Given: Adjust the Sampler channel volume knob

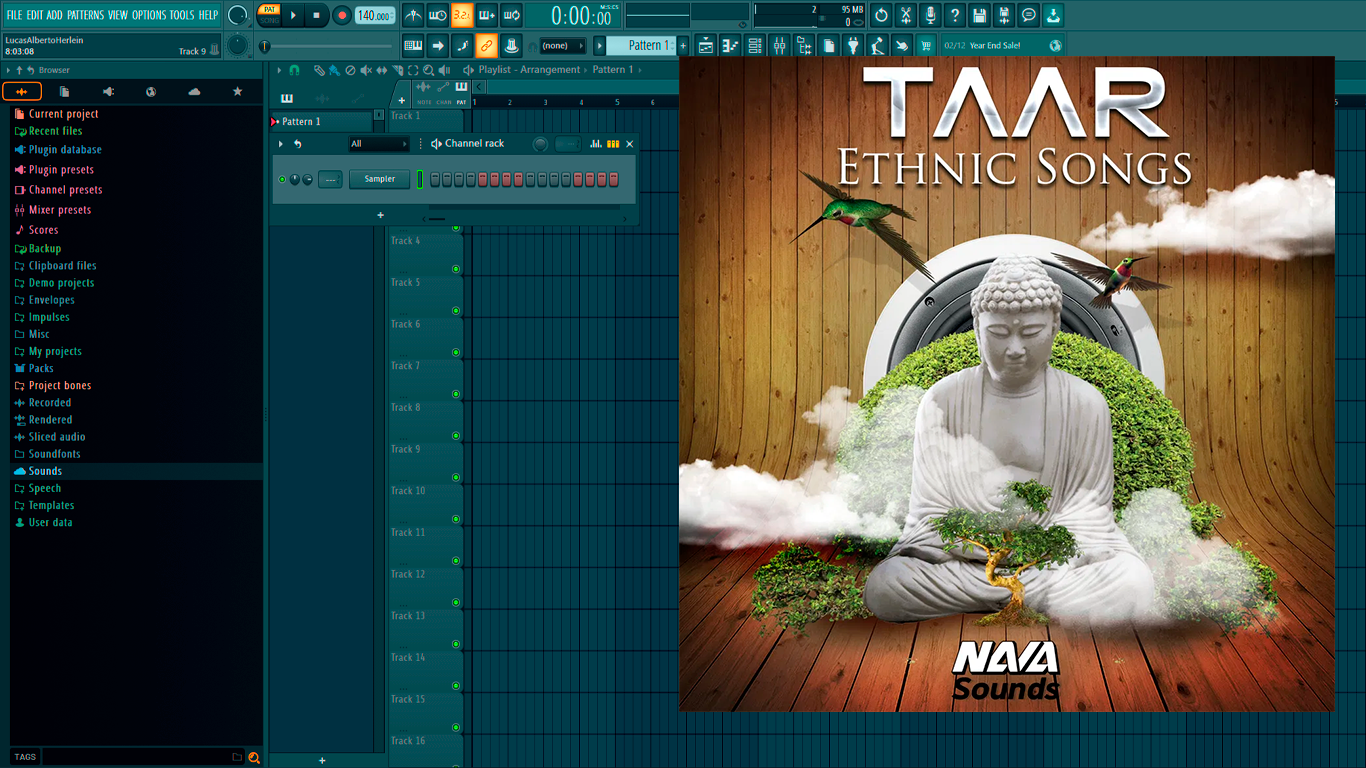Looking at the screenshot, I should coord(307,179).
